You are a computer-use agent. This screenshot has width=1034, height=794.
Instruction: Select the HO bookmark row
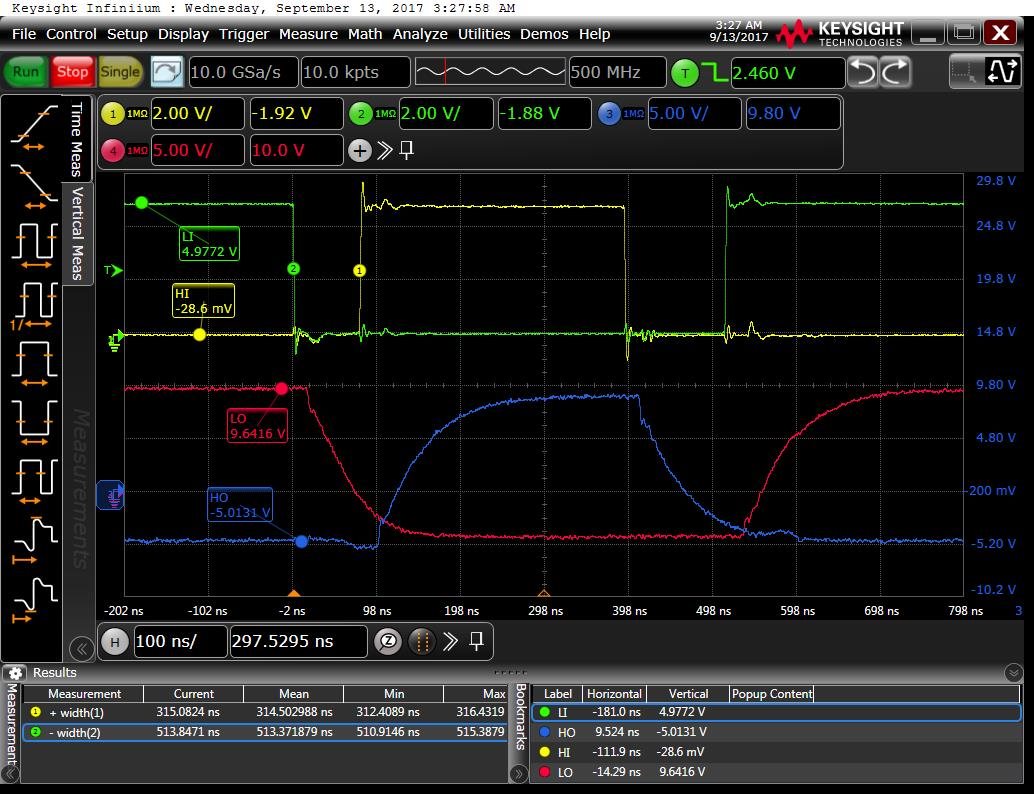(x=776, y=732)
